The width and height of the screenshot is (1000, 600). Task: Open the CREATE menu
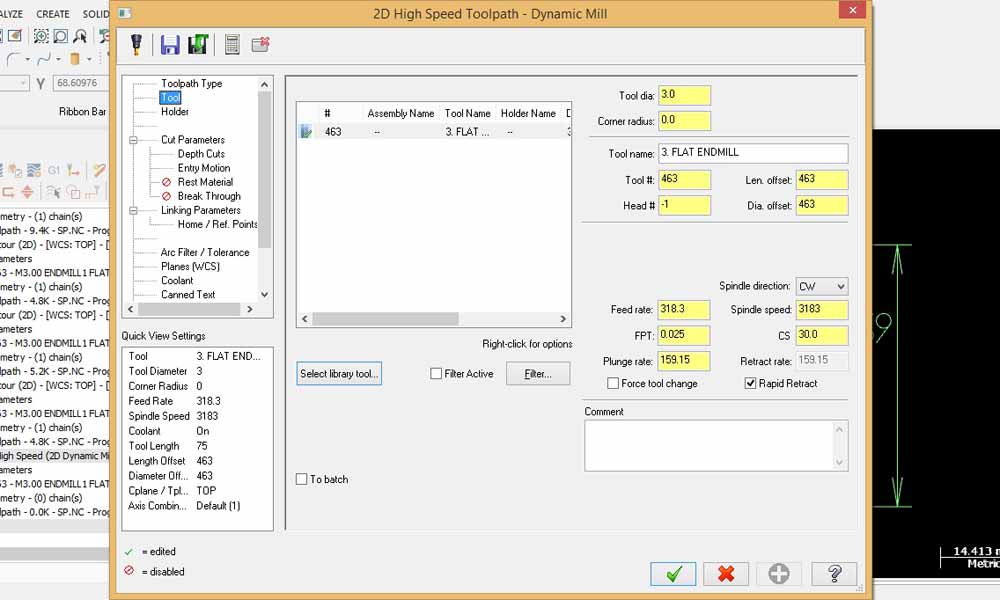(53, 13)
